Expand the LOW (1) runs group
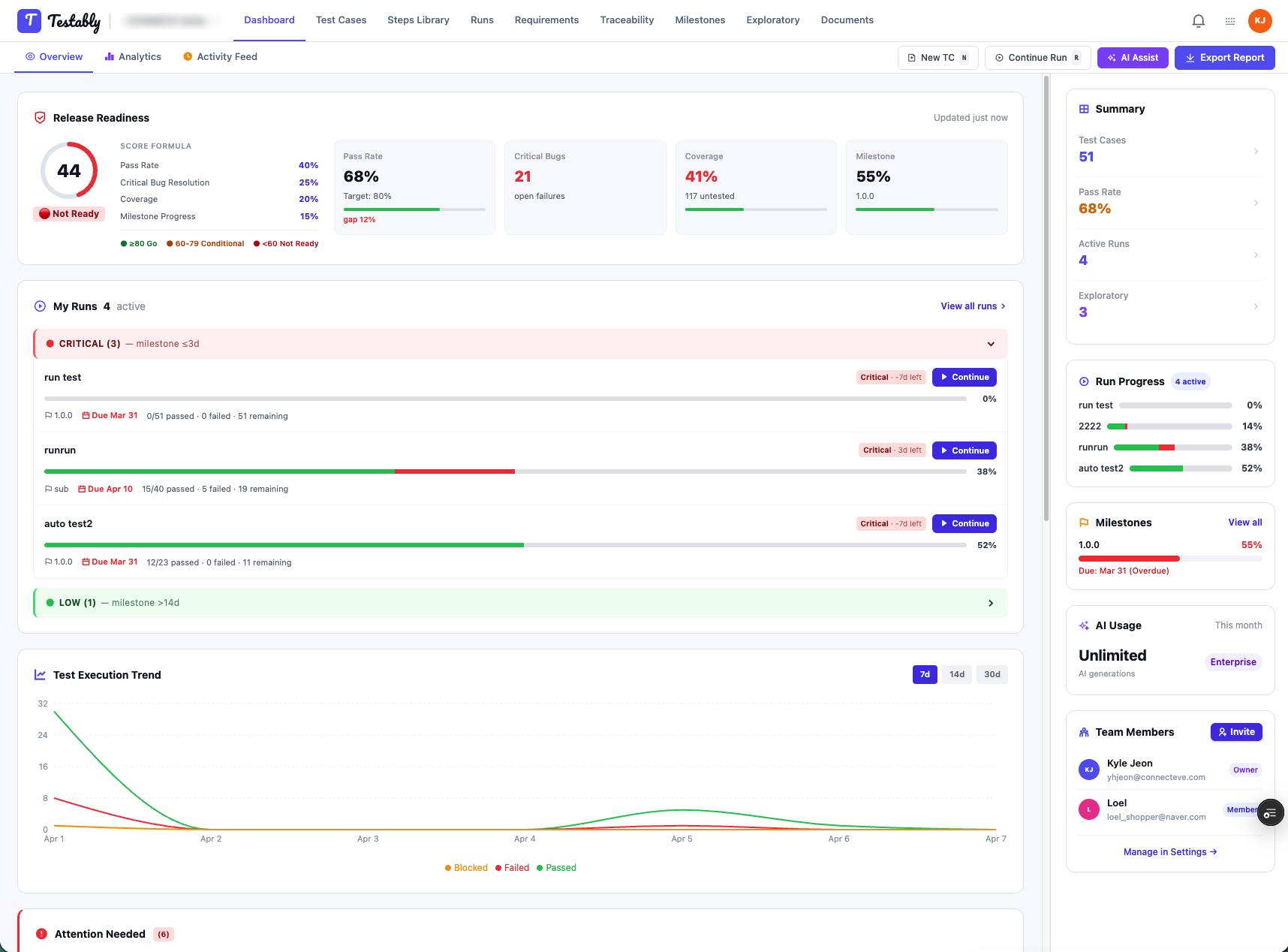This screenshot has height=952, width=1288. (x=991, y=603)
